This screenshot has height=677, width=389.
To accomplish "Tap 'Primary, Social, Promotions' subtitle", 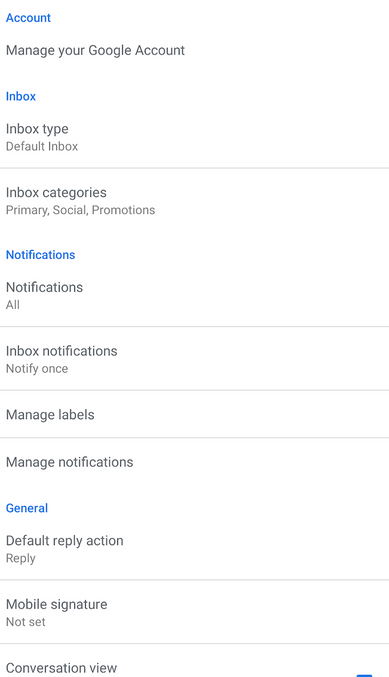I will pyautogui.click(x=80, y=210).
